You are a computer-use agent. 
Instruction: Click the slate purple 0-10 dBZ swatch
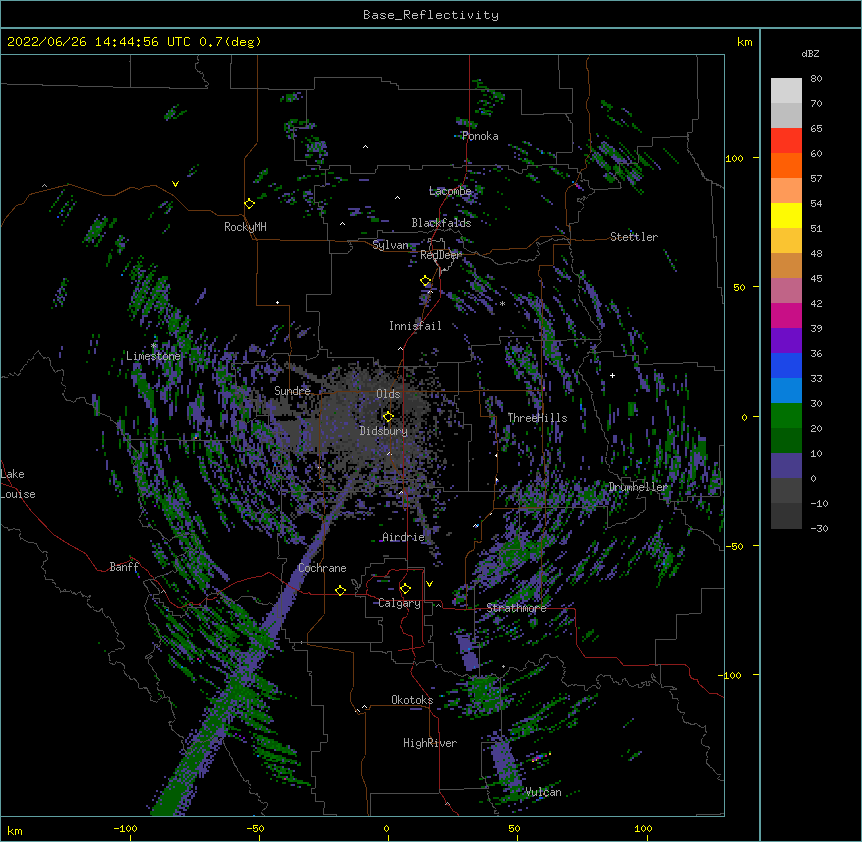tap(786, 466)
